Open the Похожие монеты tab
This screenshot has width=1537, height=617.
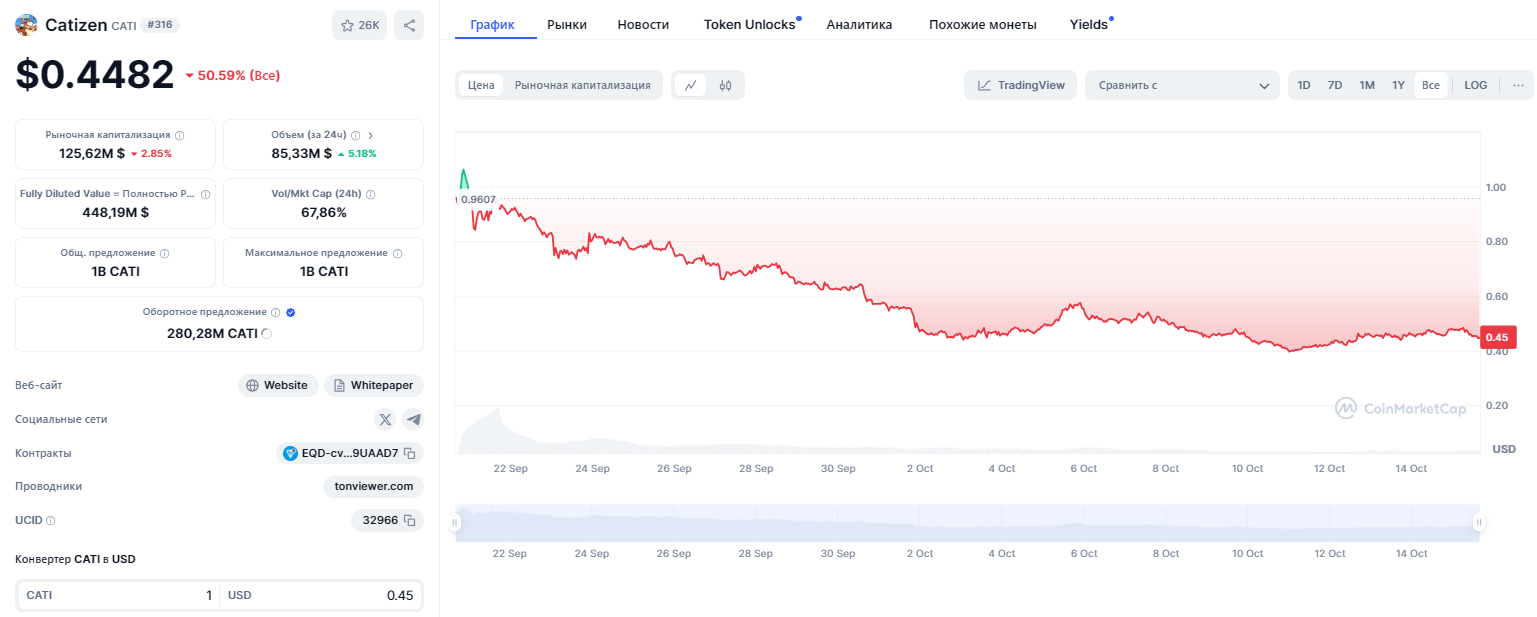(982, 24)
